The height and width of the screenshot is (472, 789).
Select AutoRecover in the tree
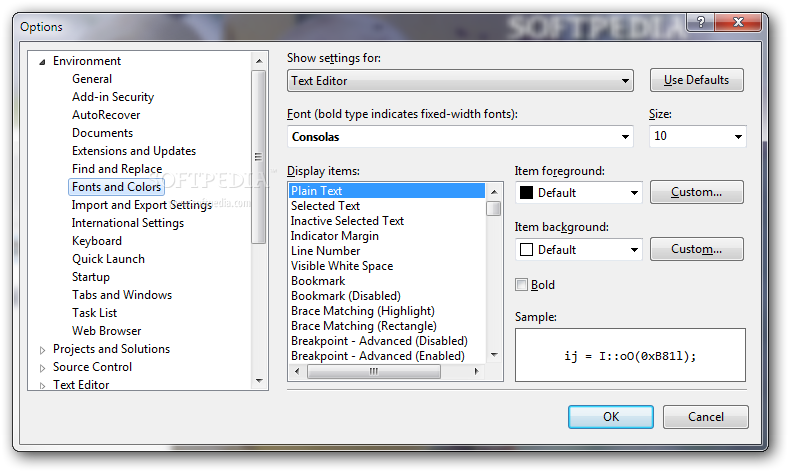click(106, 115)
